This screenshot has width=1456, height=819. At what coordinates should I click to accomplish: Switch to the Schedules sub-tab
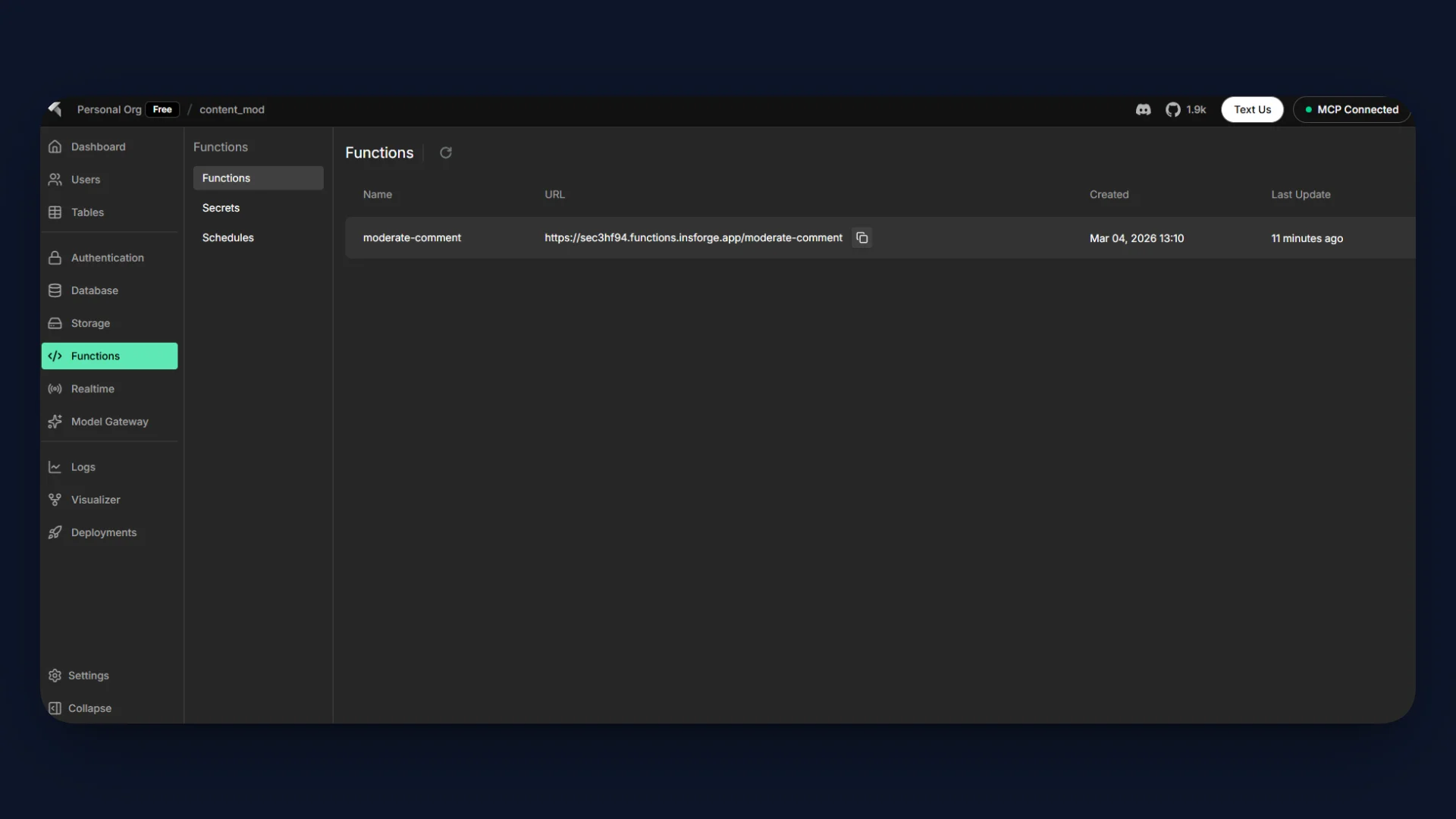[x=227, y=237]
